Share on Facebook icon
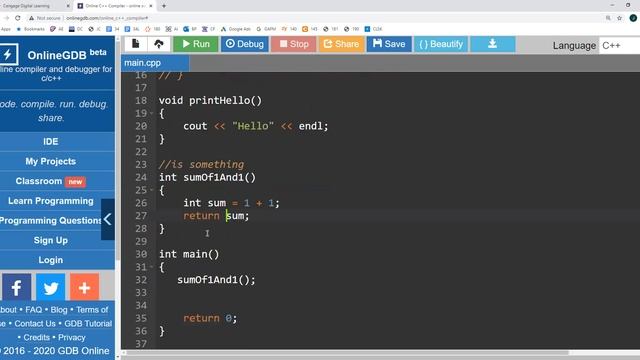Image resolution: width=640 pixels, height=360 pixels. [16, 287]
